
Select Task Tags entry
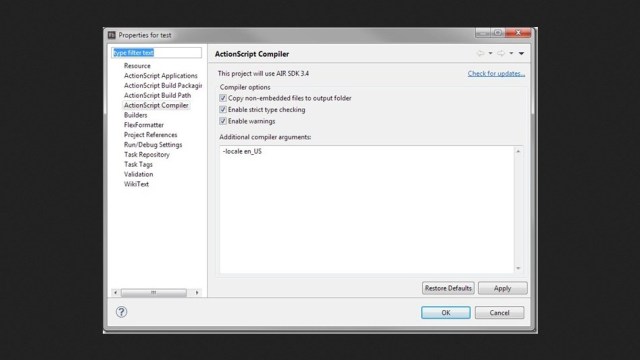point(138,164)
